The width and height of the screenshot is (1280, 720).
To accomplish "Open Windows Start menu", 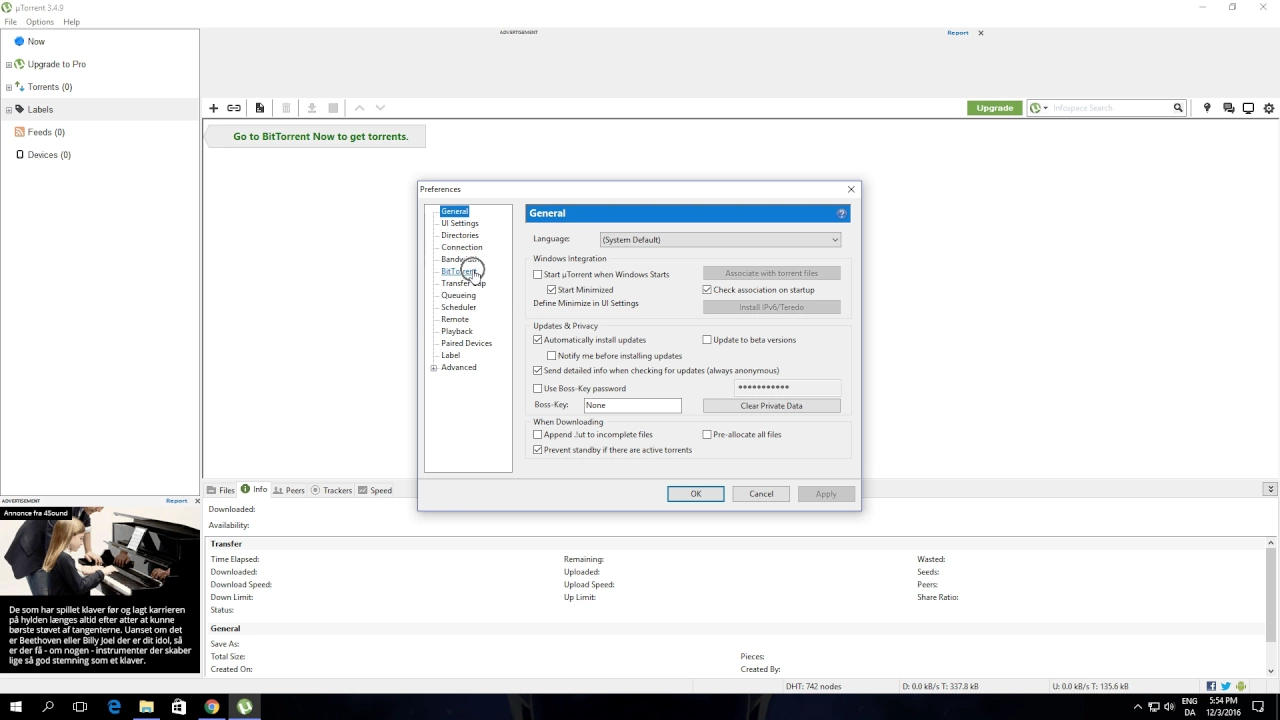I will (16, 707).
